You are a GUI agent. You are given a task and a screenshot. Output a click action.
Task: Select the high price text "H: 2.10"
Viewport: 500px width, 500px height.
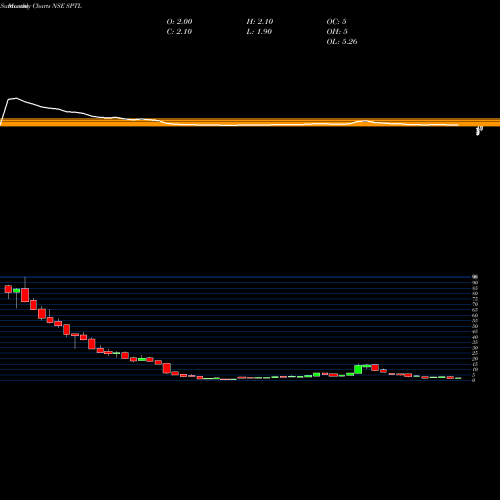tap(260, 21)
